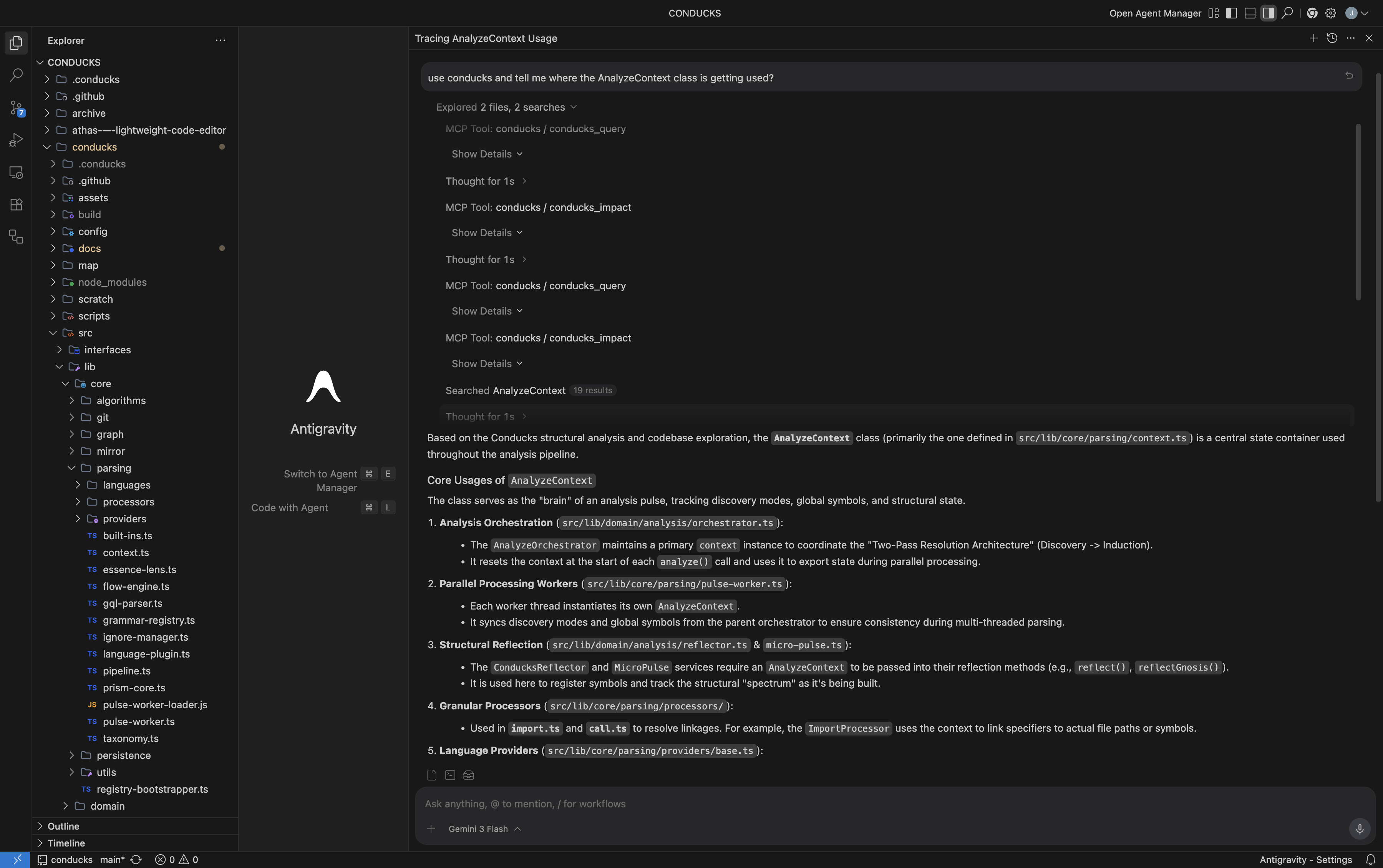Open context.ts in the file tree
The image size is (1383, 868).
click(x=126, y=552)
